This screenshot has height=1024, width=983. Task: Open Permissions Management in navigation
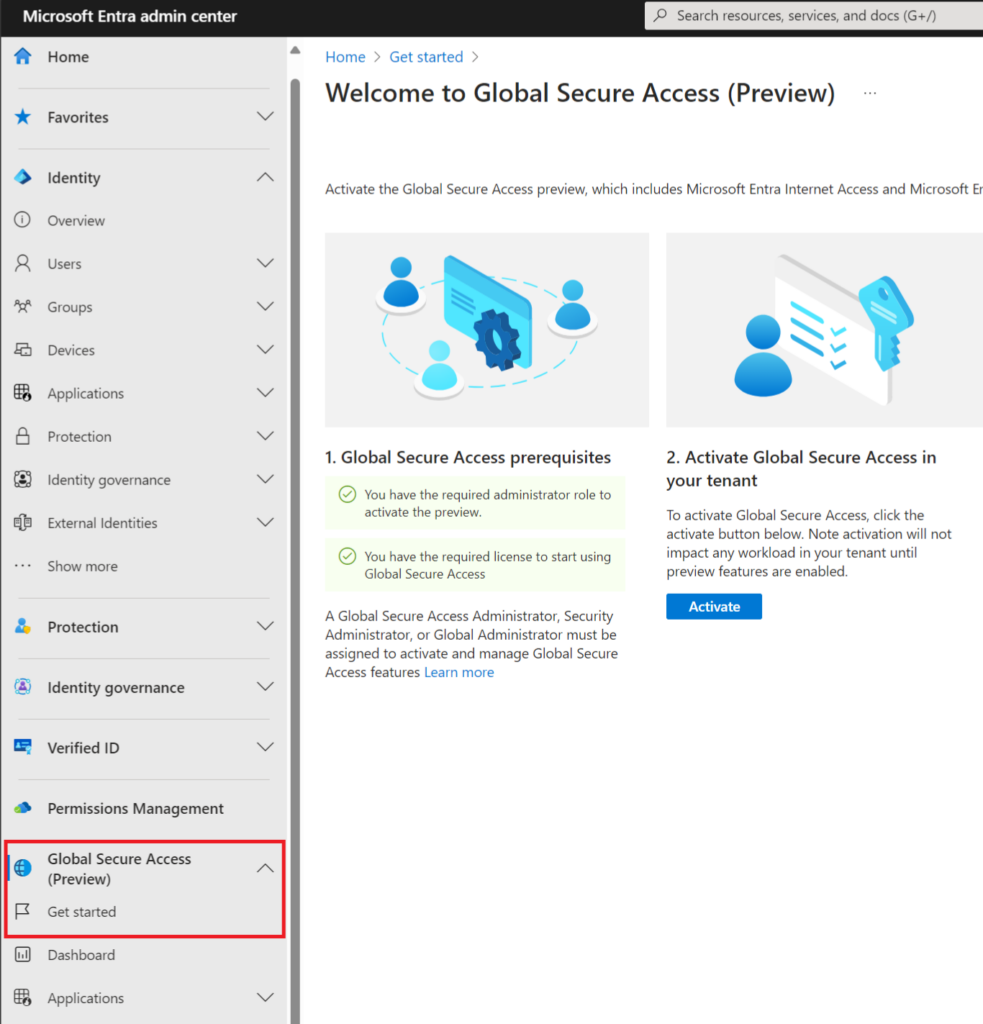[135, 808]
